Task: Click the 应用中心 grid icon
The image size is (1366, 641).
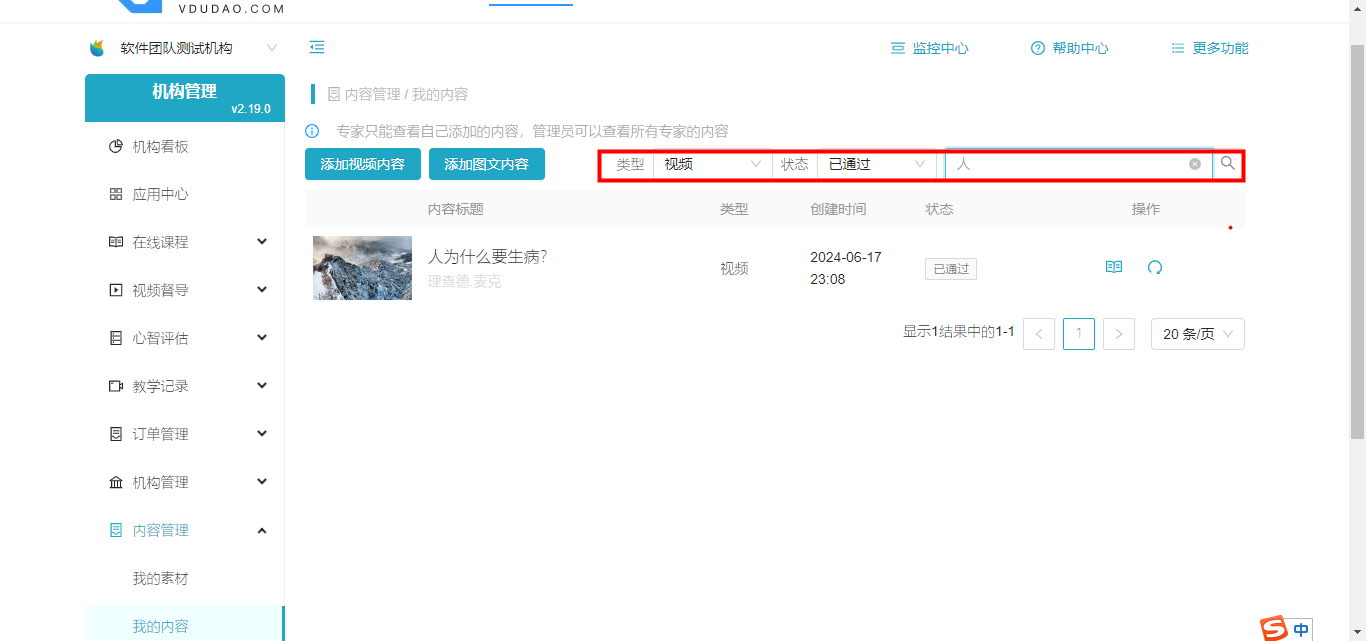Action: click(x=115, y=194)
